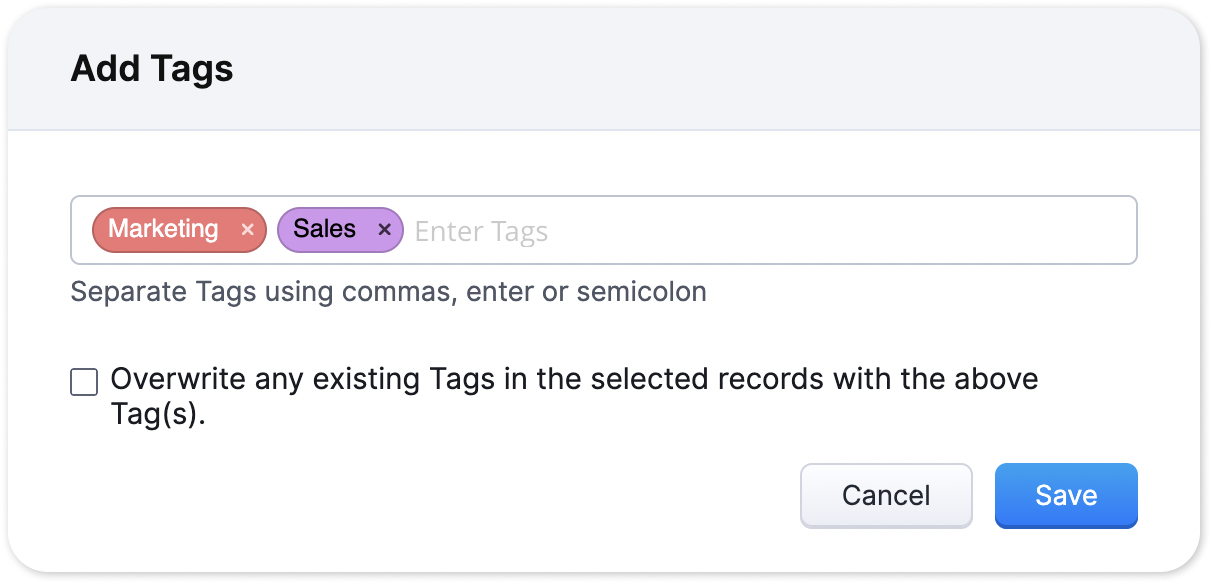
Task: Click the Enter Tags placeholder text
Action: [x=481, y=232]
